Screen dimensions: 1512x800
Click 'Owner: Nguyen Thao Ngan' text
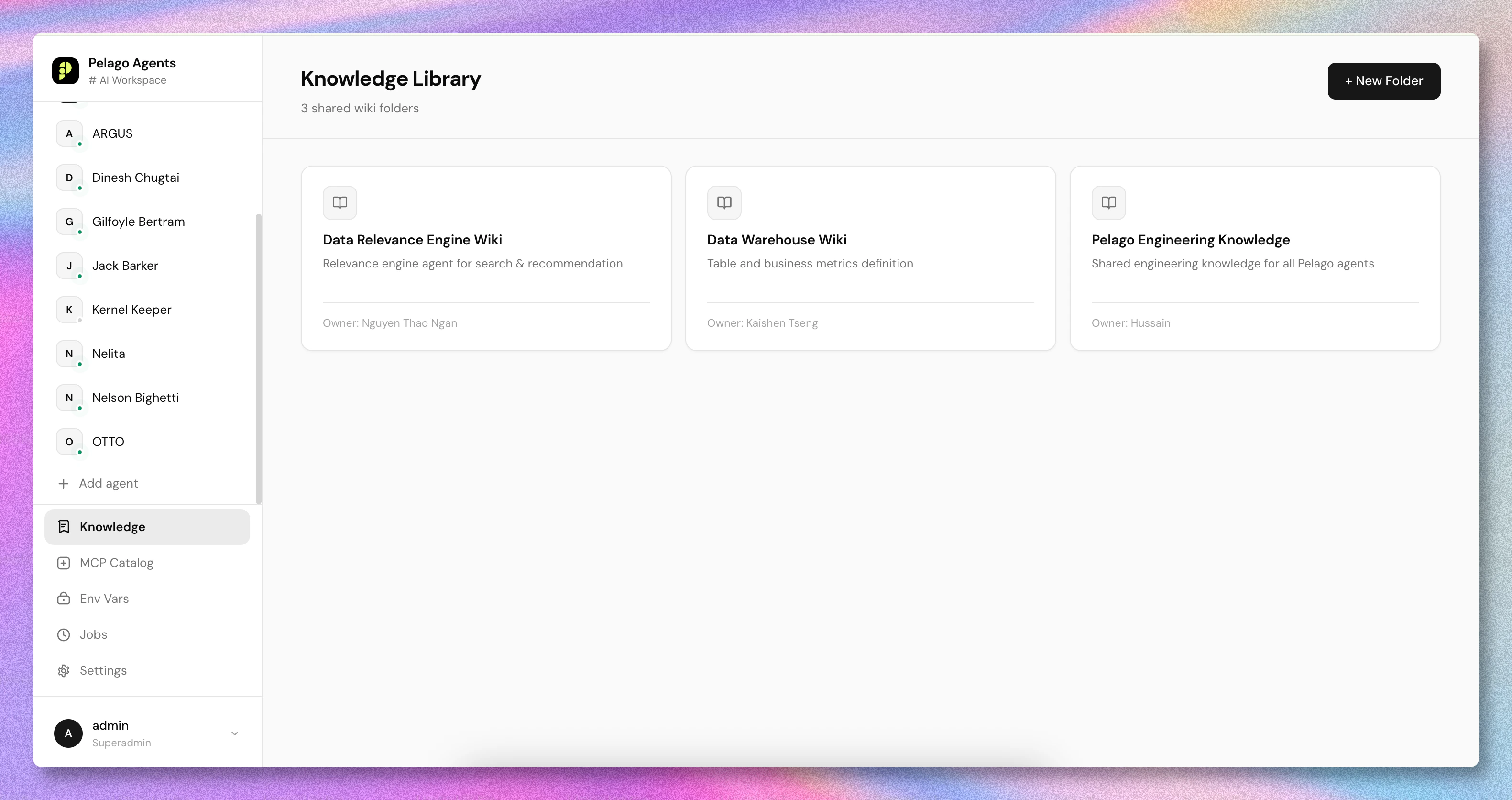pos(390,323)
